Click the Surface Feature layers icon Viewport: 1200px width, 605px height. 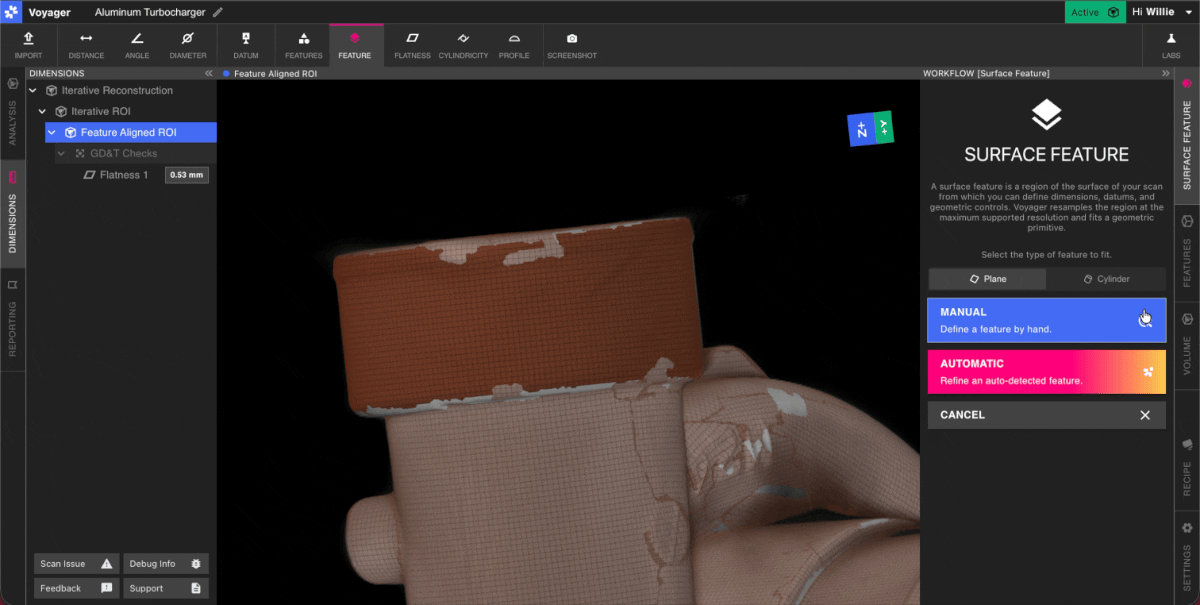[1046, 115]
